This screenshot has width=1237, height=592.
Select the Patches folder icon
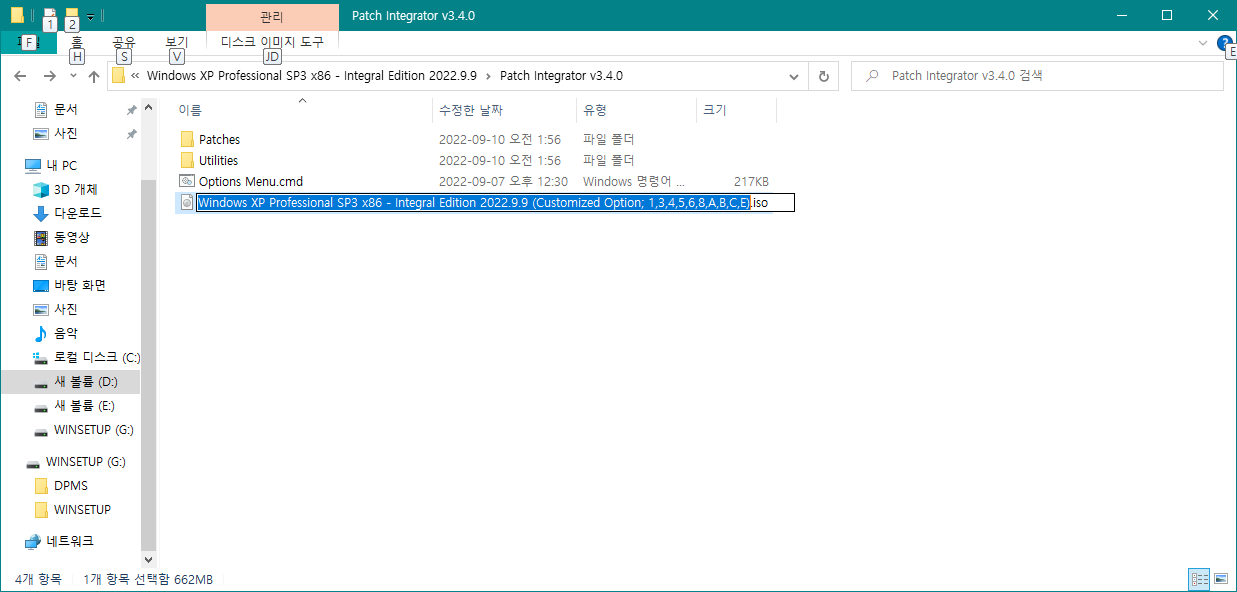[186, 139]
